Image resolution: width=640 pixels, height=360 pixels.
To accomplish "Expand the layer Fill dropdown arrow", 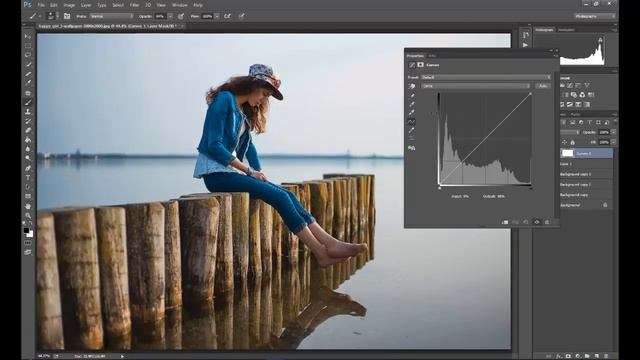I will click(x=613, y=142).
